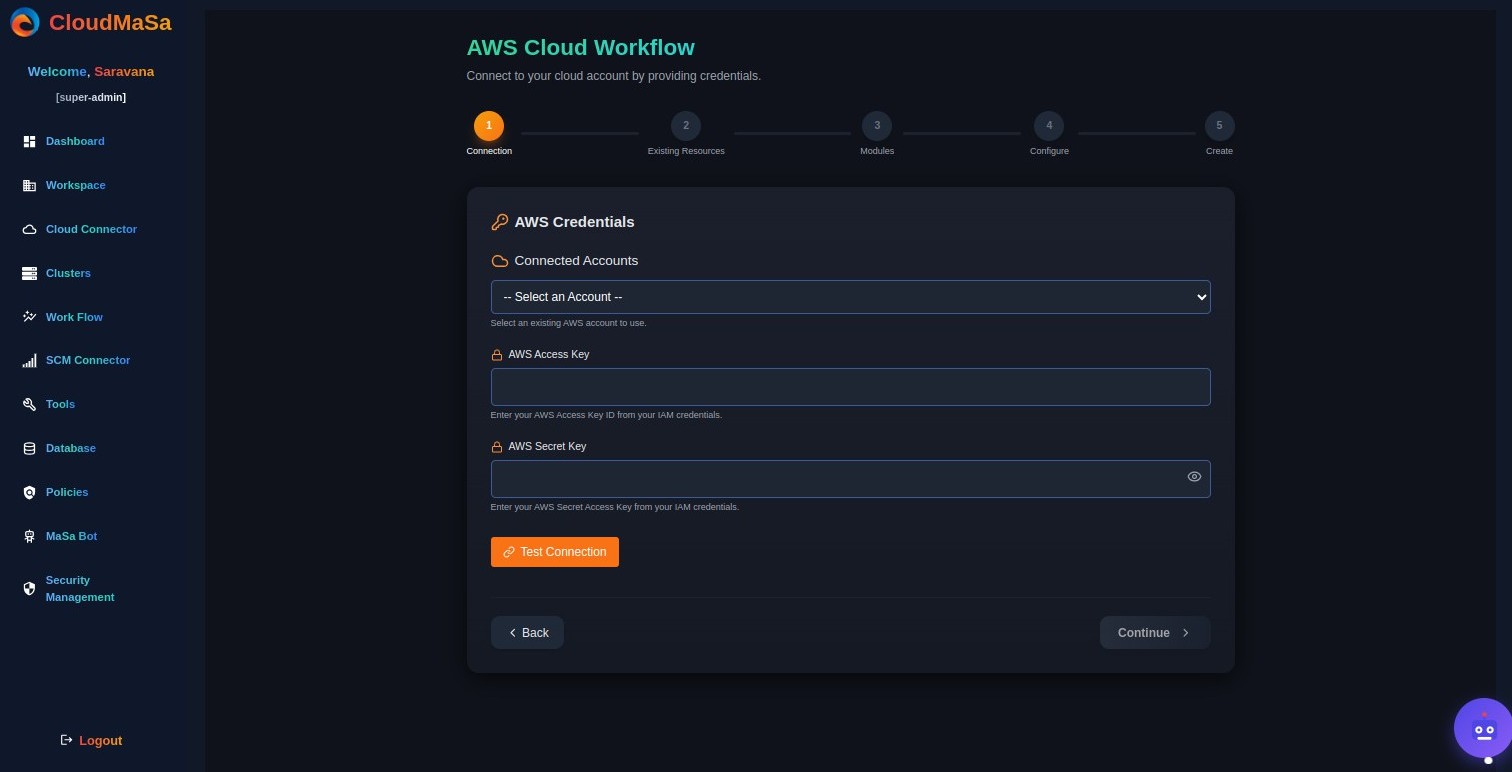Click the Tools wrench icon
Screen dimensions: 1512x772
point(29,405)
